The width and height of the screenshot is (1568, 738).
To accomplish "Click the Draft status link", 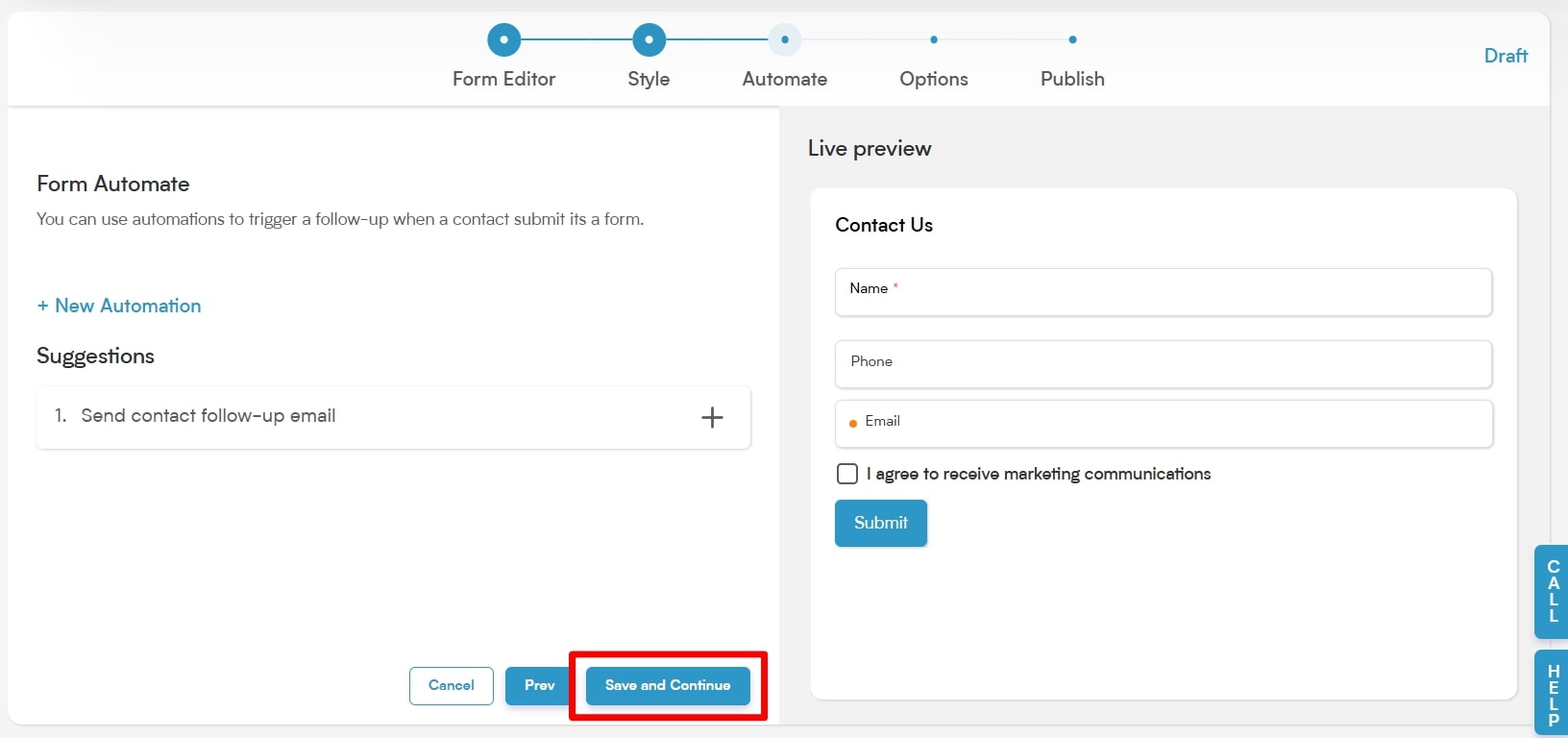I will click(1506, 56).
